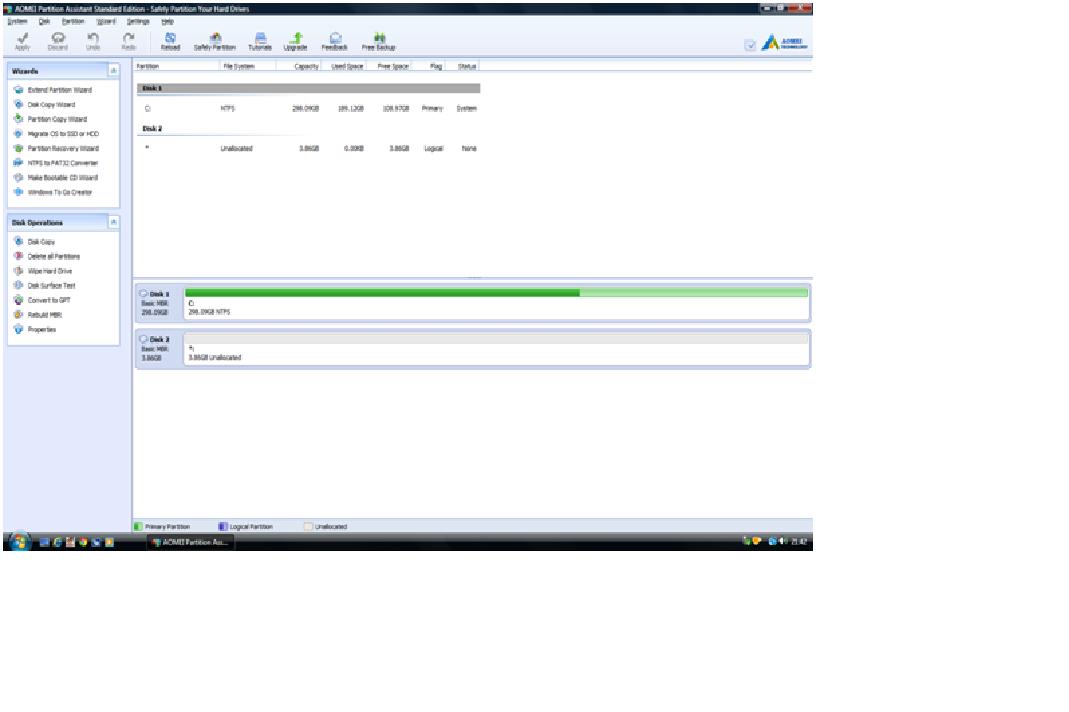Collapse the Wizards panel
The image size is (1069, 712).
113,71
